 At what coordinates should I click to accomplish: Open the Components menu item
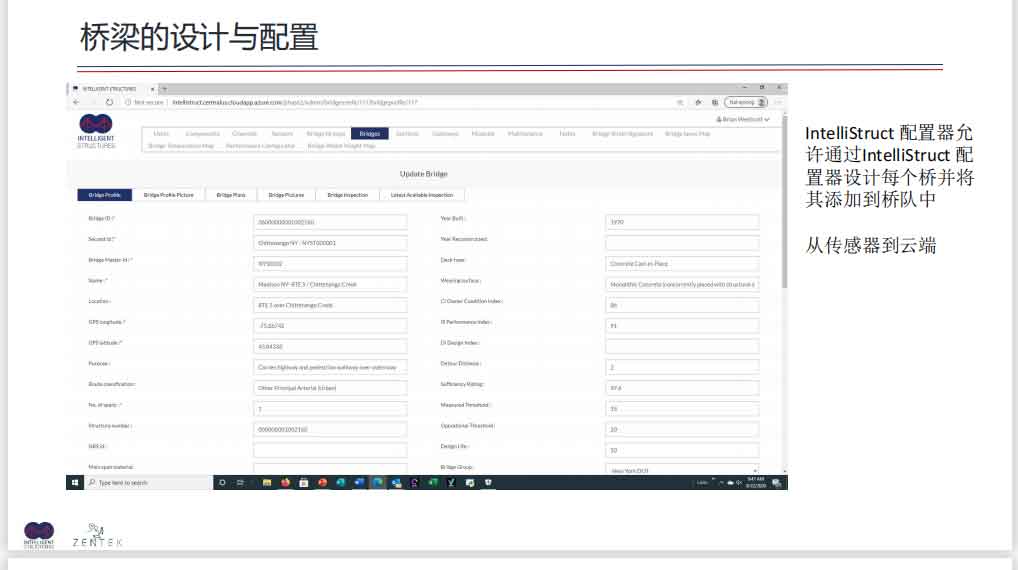click(x=203, y=133)
